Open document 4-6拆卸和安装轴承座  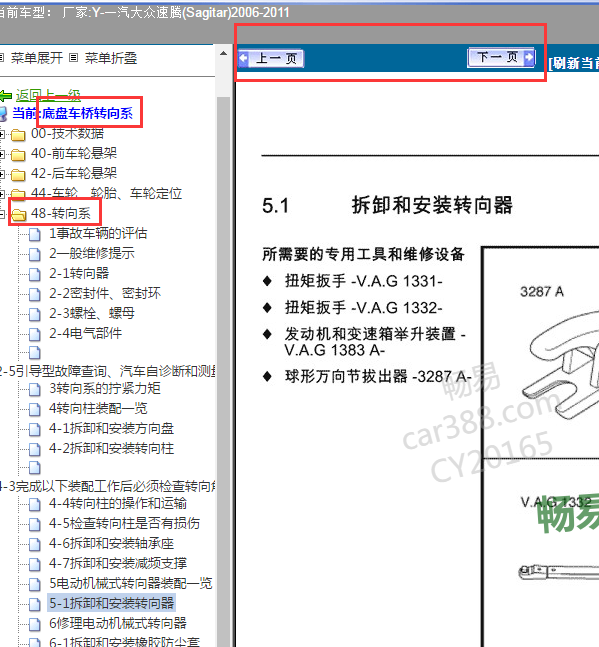point(111,543)
